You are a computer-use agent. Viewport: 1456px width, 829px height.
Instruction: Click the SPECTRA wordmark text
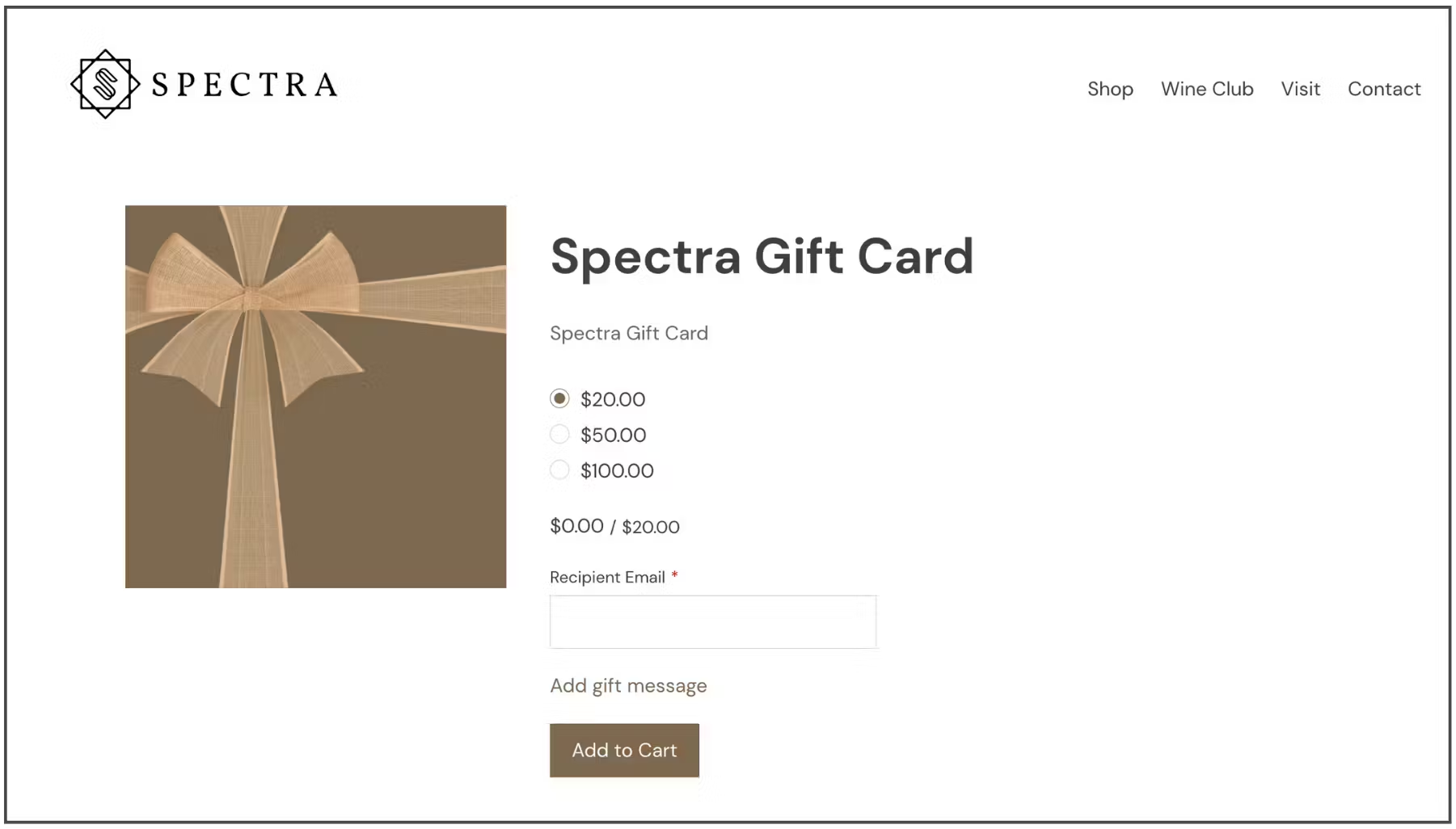pos(244,85)
